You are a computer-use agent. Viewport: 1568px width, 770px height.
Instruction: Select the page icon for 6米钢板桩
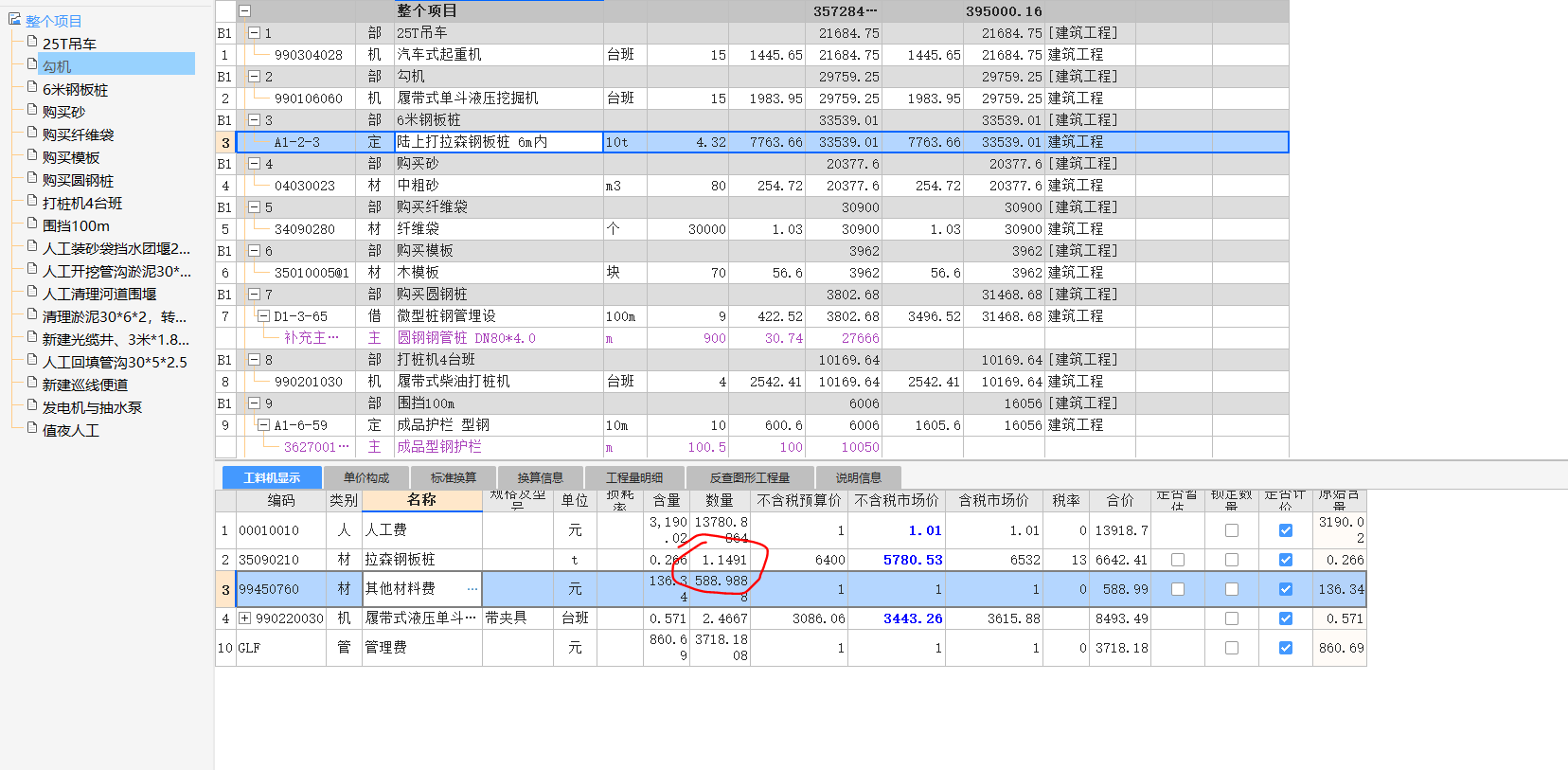pyautogui.click(x=32, y=87)
